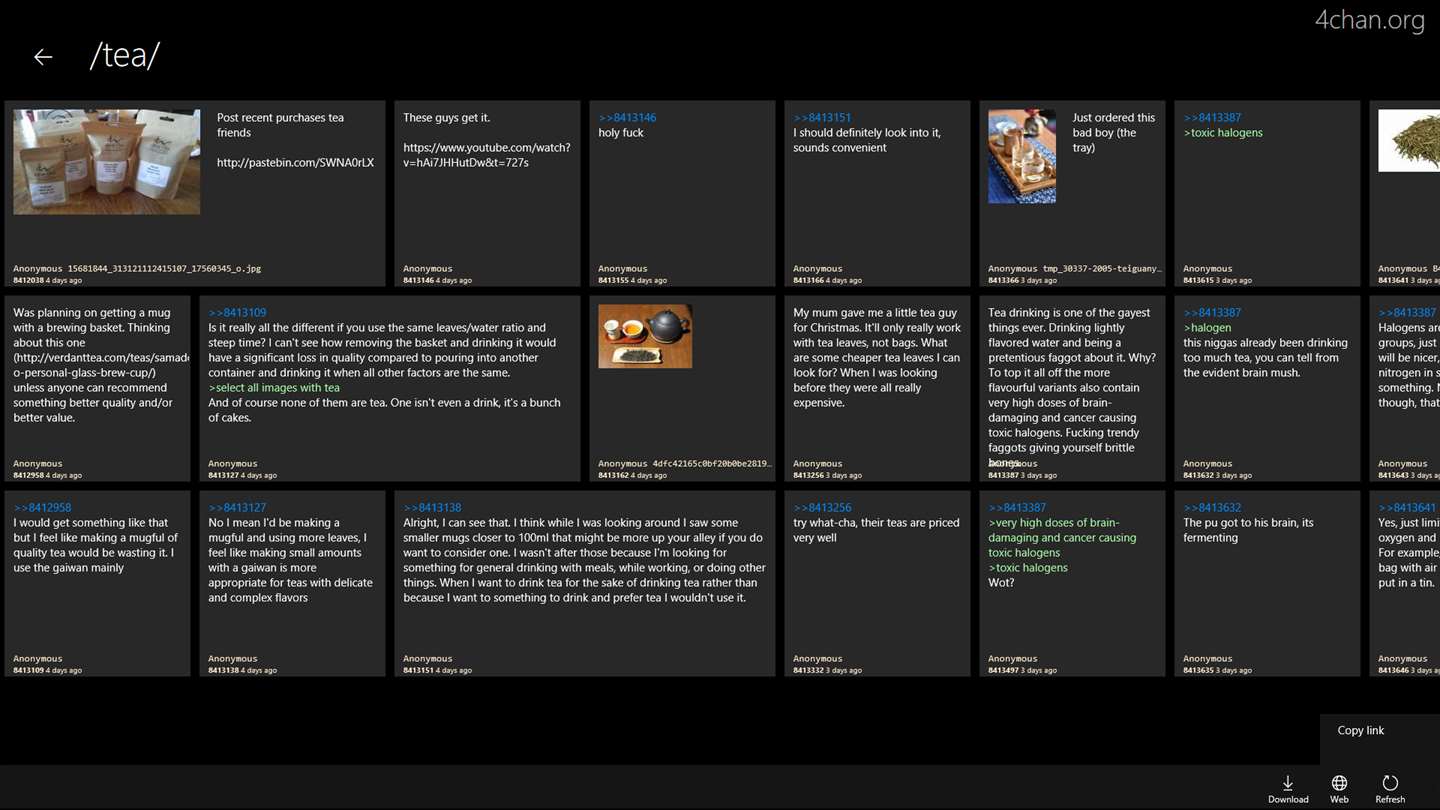Image resolution: width=1440 pixels, height=810 pixels.
Task: Select the post 'this niggas already been drinking'
Action: (x=1267, y=388)
